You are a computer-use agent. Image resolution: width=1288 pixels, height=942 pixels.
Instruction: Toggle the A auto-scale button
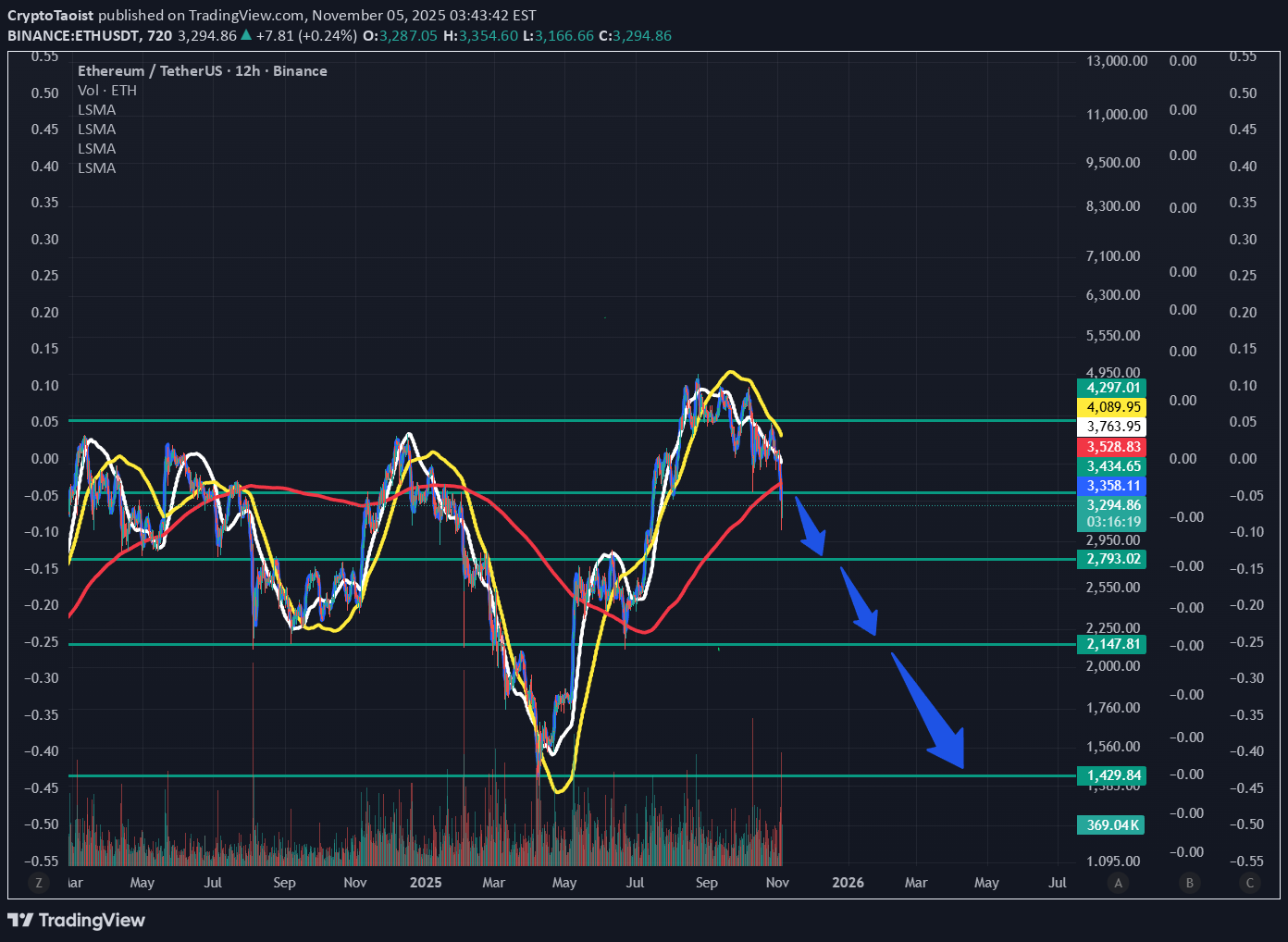click(1119, 883)
